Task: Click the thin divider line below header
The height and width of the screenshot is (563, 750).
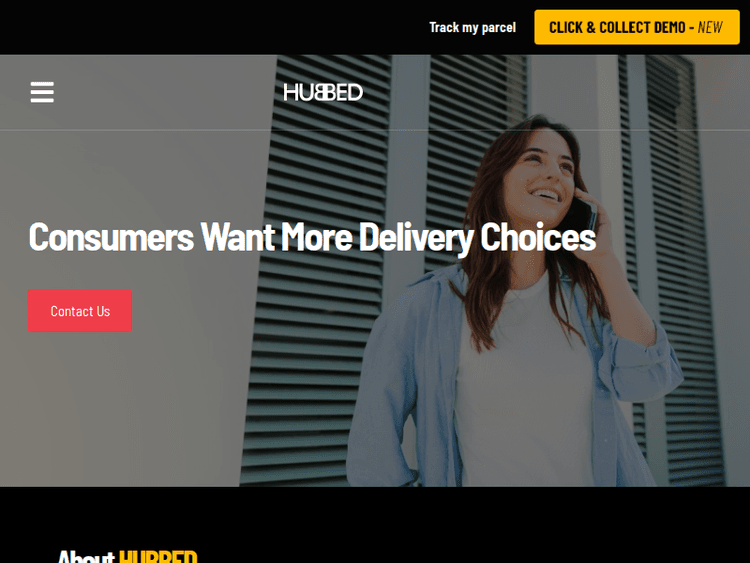Action: point(375,130)
